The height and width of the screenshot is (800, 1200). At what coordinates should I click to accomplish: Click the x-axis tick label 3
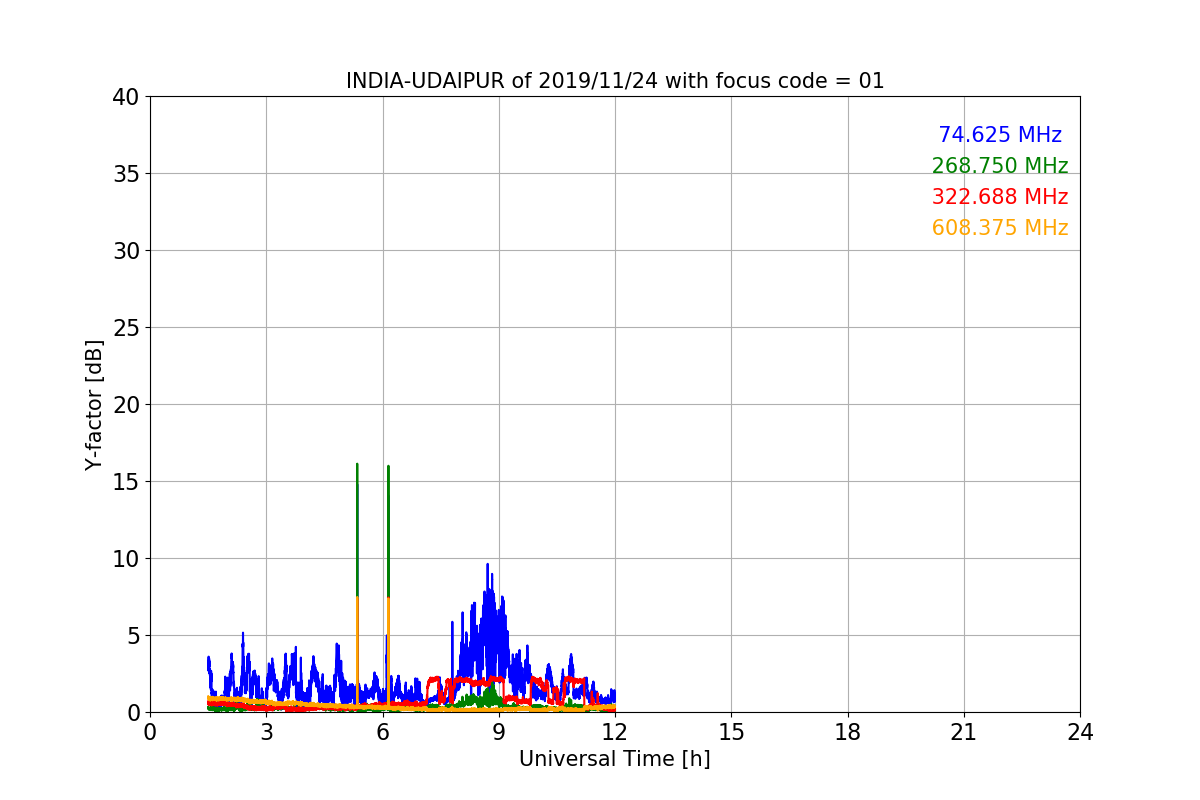pos(266,732)
